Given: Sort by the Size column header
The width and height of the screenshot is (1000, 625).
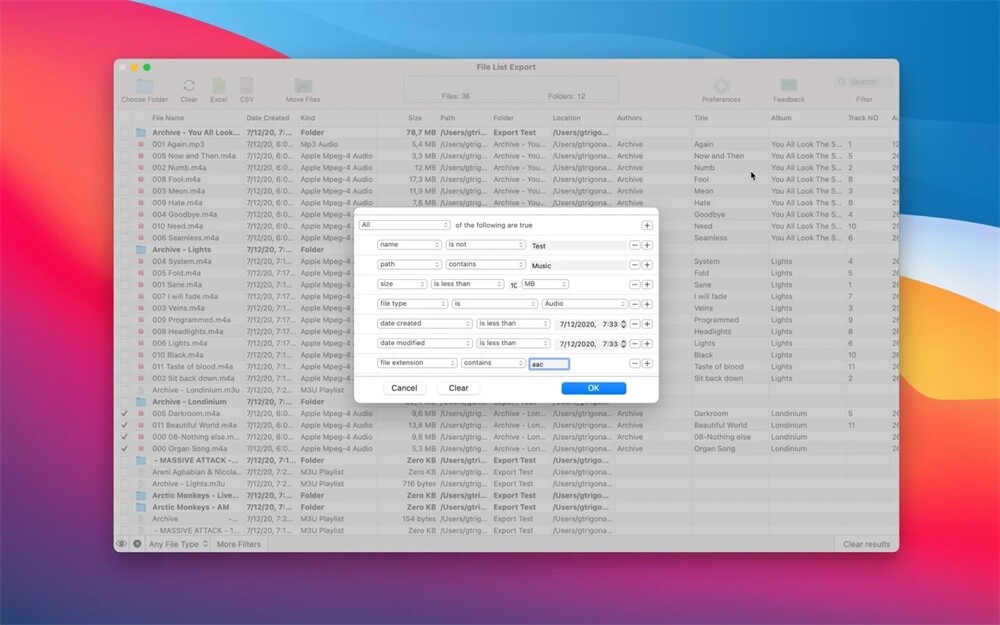Looking at the screenshot, I should point(415,118).
